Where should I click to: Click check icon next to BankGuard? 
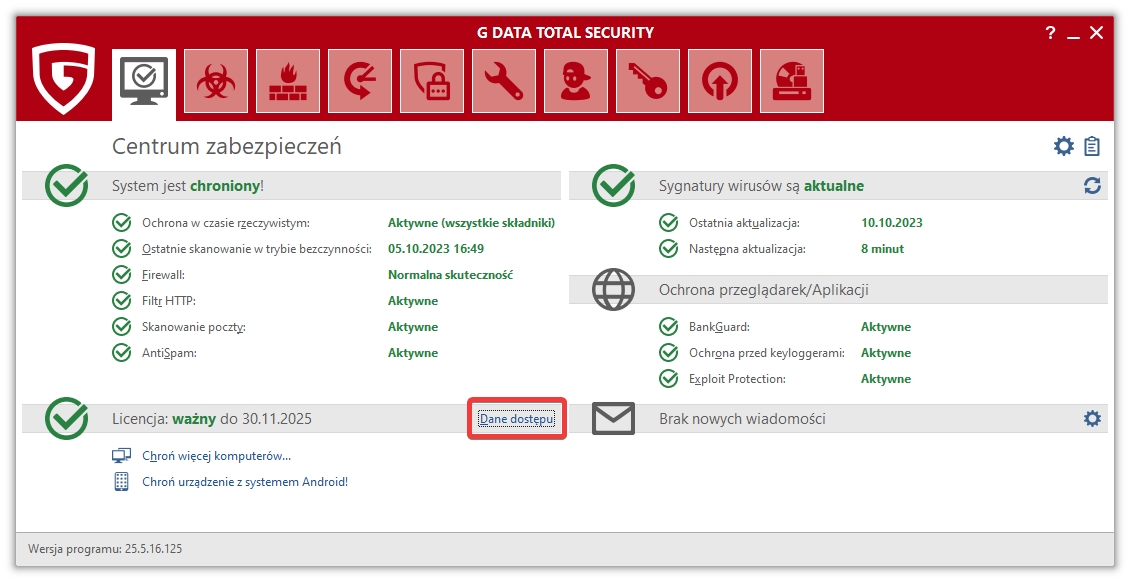click(x=669, y=326)
